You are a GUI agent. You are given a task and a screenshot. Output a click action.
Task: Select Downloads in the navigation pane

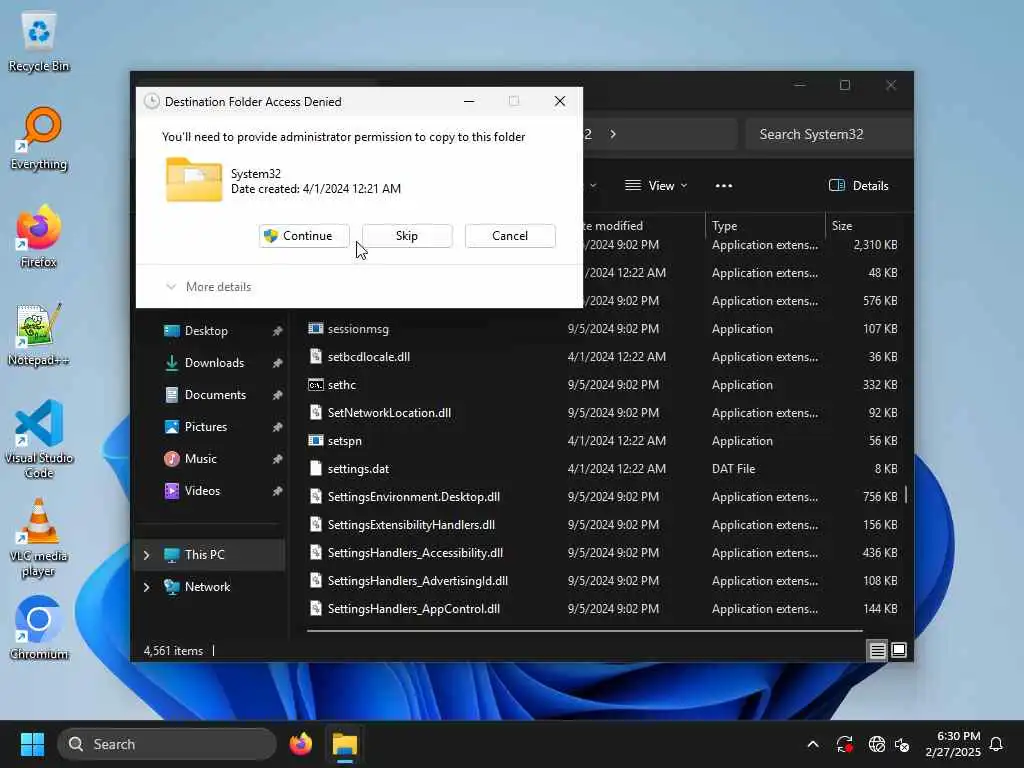pos(214,363)
